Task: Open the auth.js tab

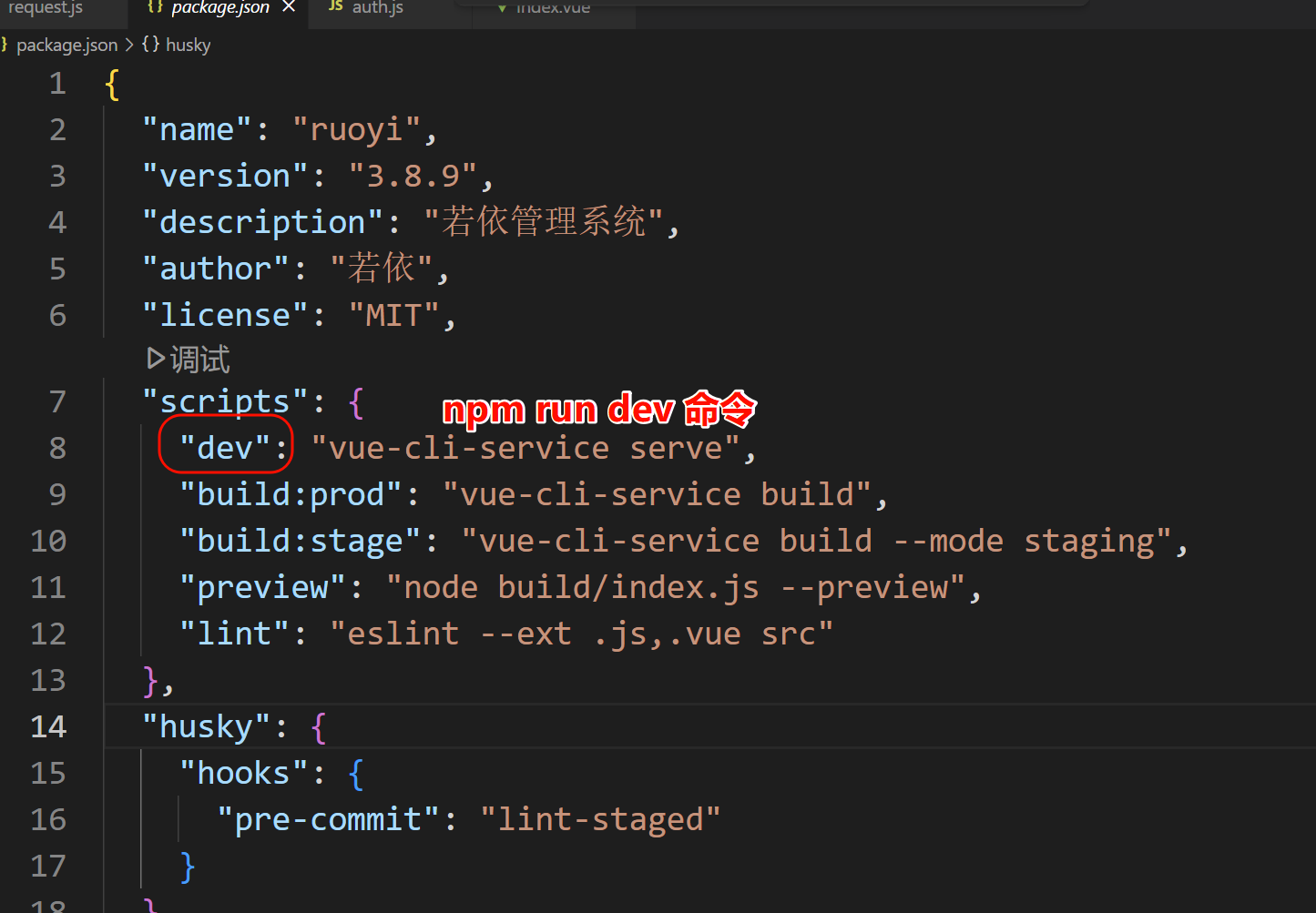Action: pyautogui.click(x=377, y=7)
